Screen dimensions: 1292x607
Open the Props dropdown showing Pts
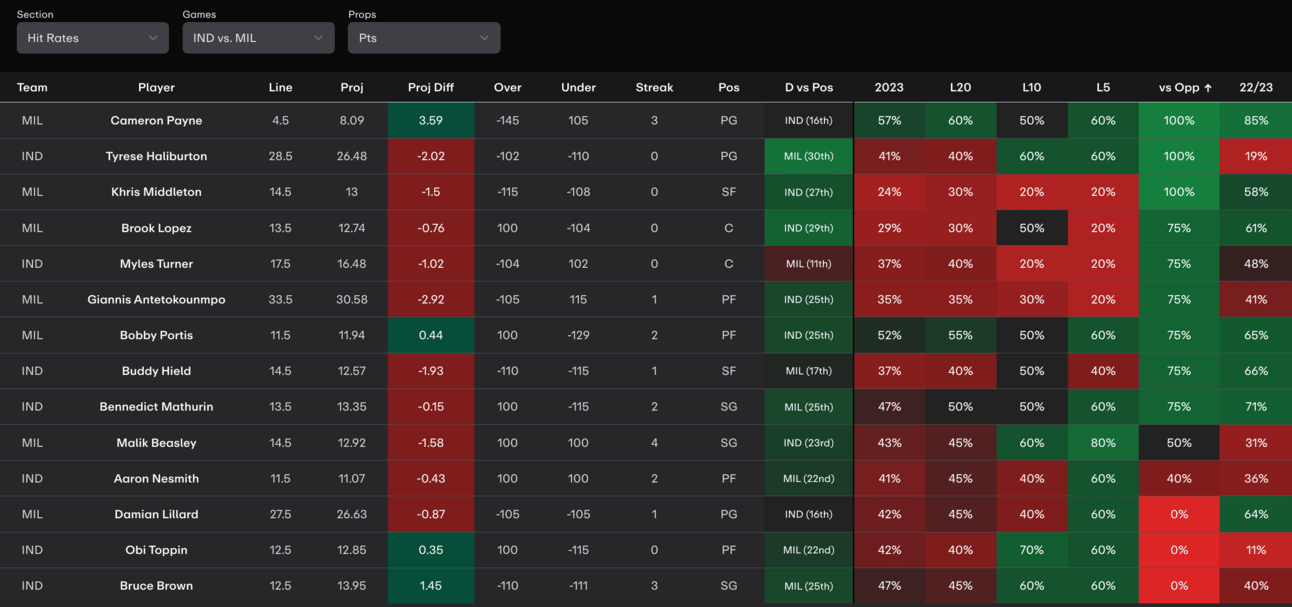coord(424,38)
